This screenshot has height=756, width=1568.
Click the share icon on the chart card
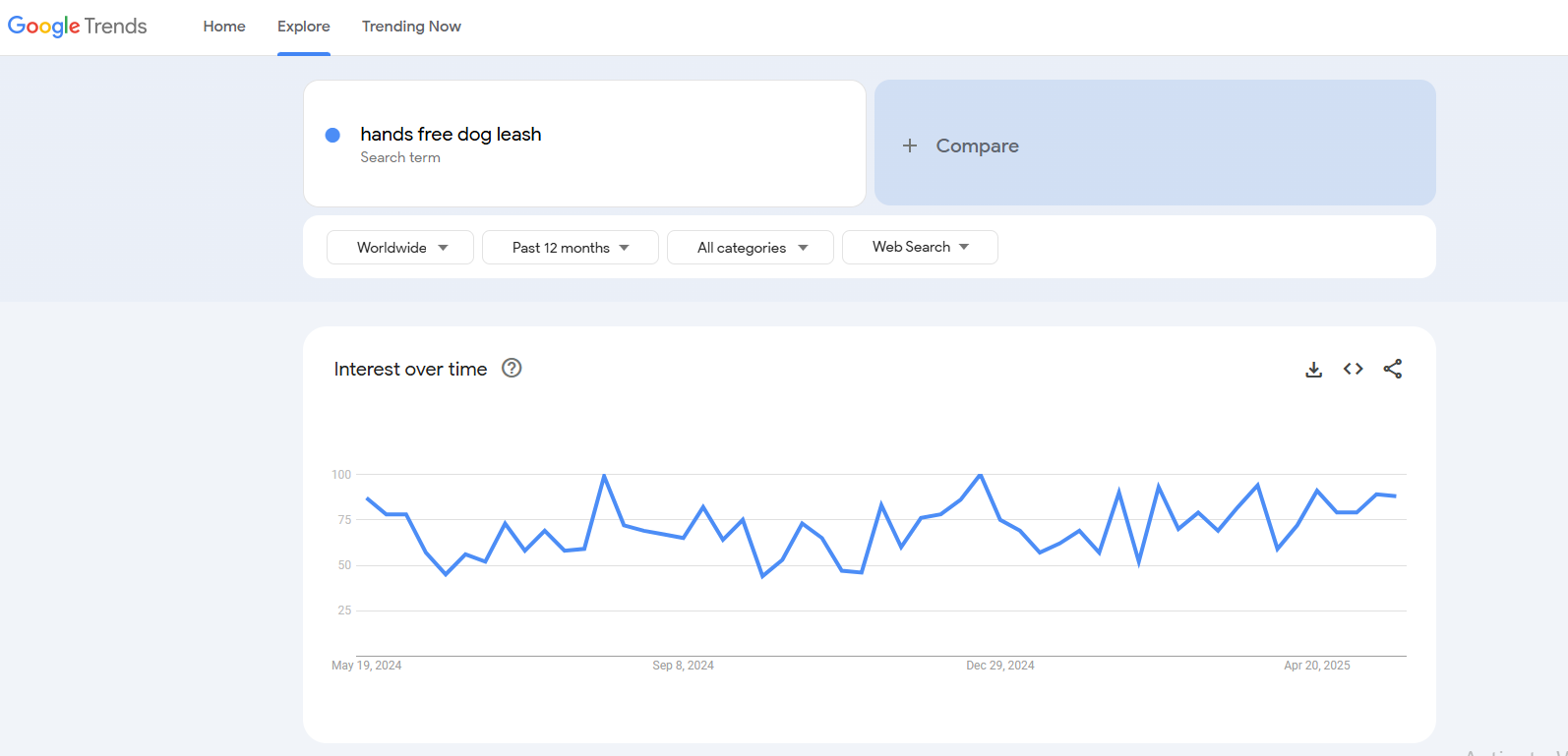[1392, 369]
